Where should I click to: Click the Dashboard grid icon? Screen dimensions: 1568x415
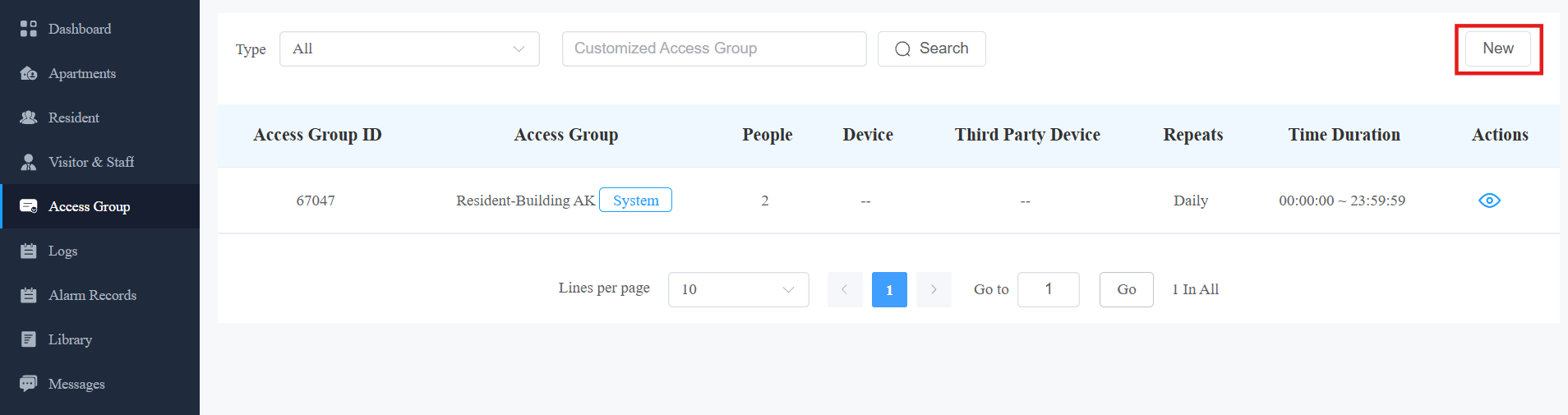click(29, 29)
